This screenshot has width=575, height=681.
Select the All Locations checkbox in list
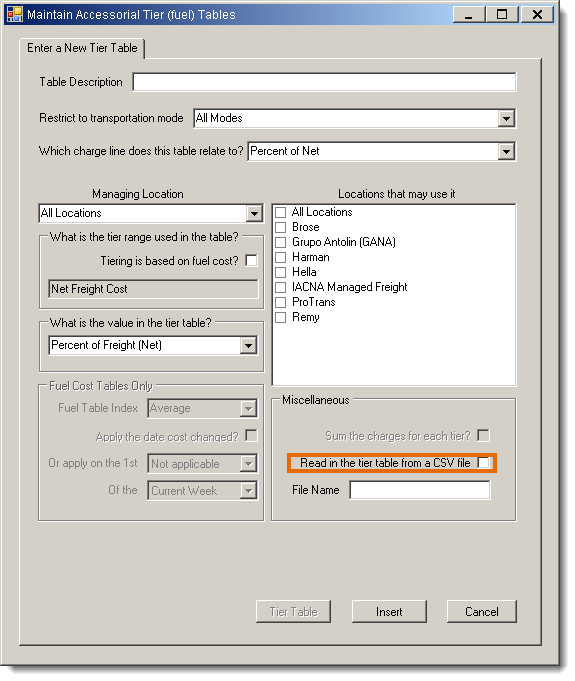pos(281,212)
